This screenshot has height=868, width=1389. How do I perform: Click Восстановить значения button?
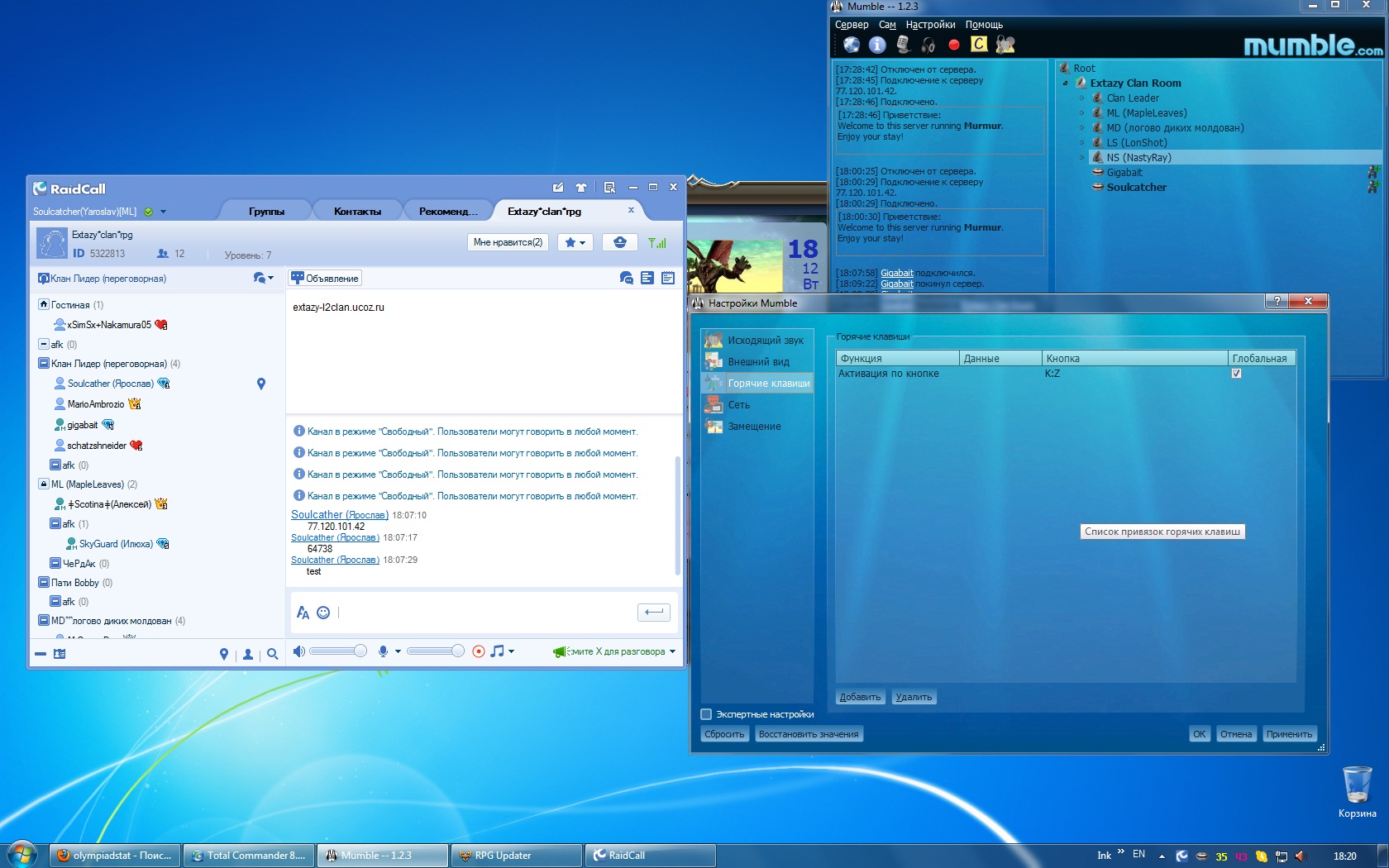[809, 734]
